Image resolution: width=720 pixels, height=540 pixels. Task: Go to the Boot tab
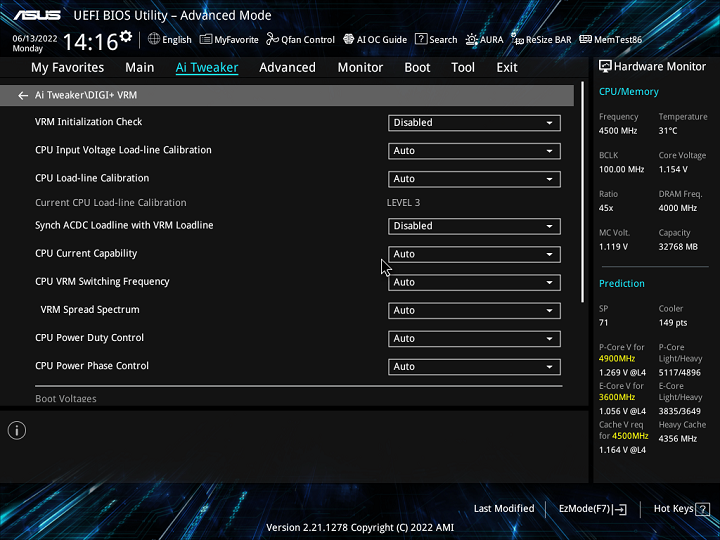[x=417, y=68]
